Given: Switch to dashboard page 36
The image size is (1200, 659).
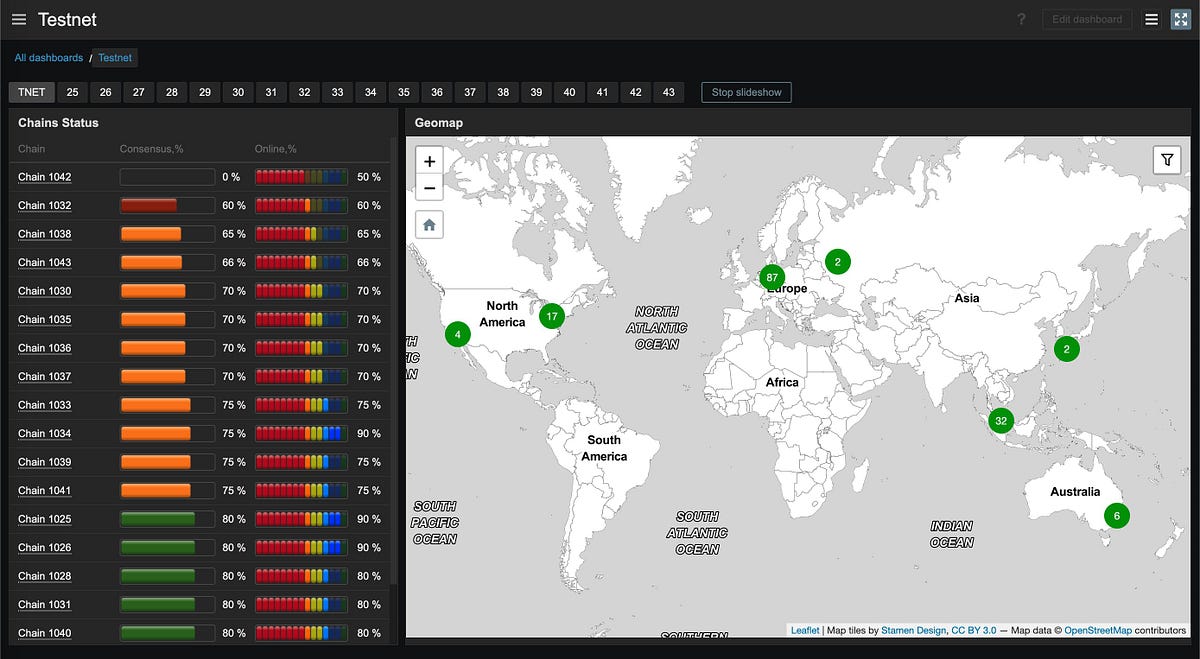Looking at the screenshot, I should pyautogui.click(x=437, y=92).
